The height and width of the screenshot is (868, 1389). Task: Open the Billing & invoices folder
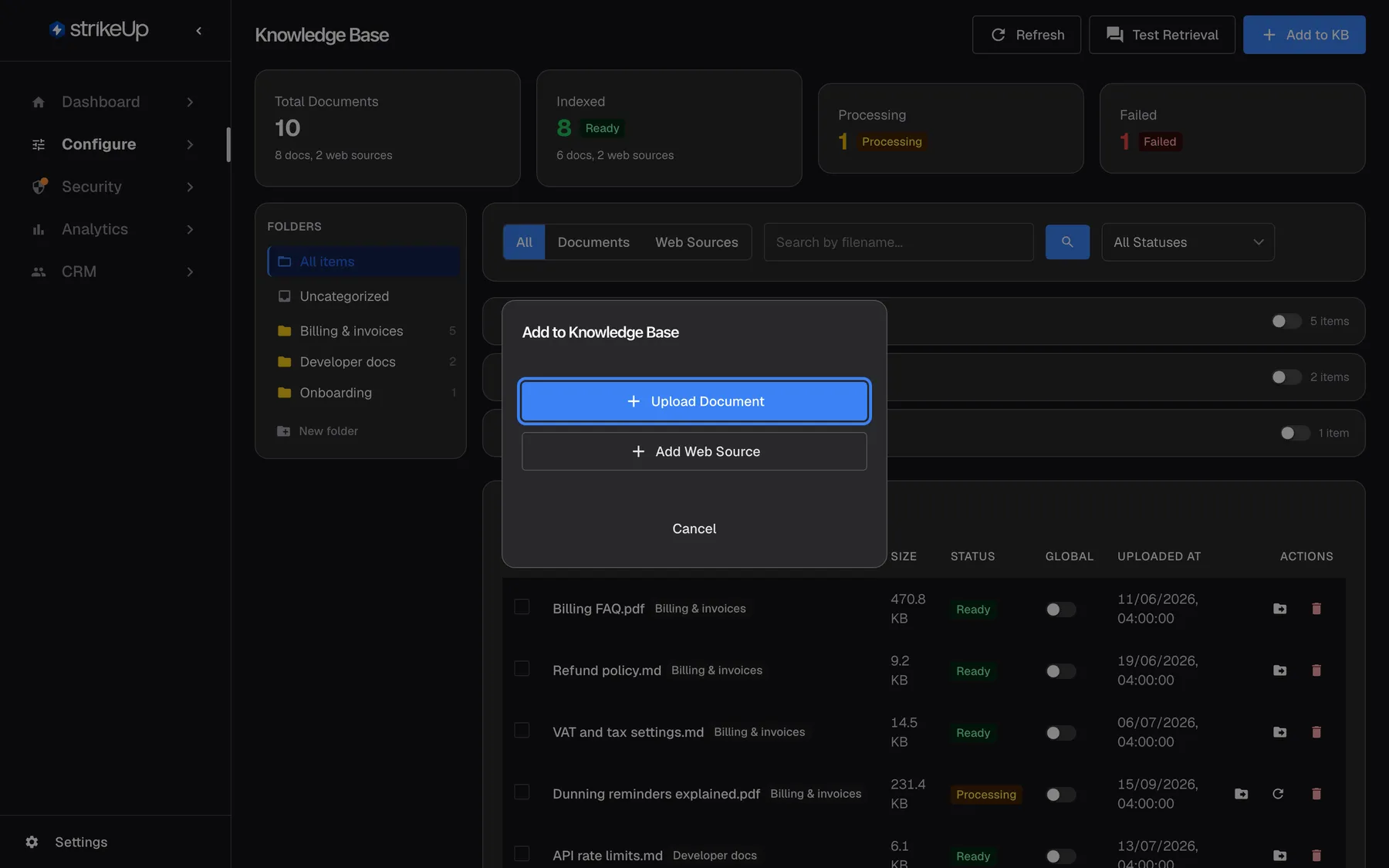363,331
